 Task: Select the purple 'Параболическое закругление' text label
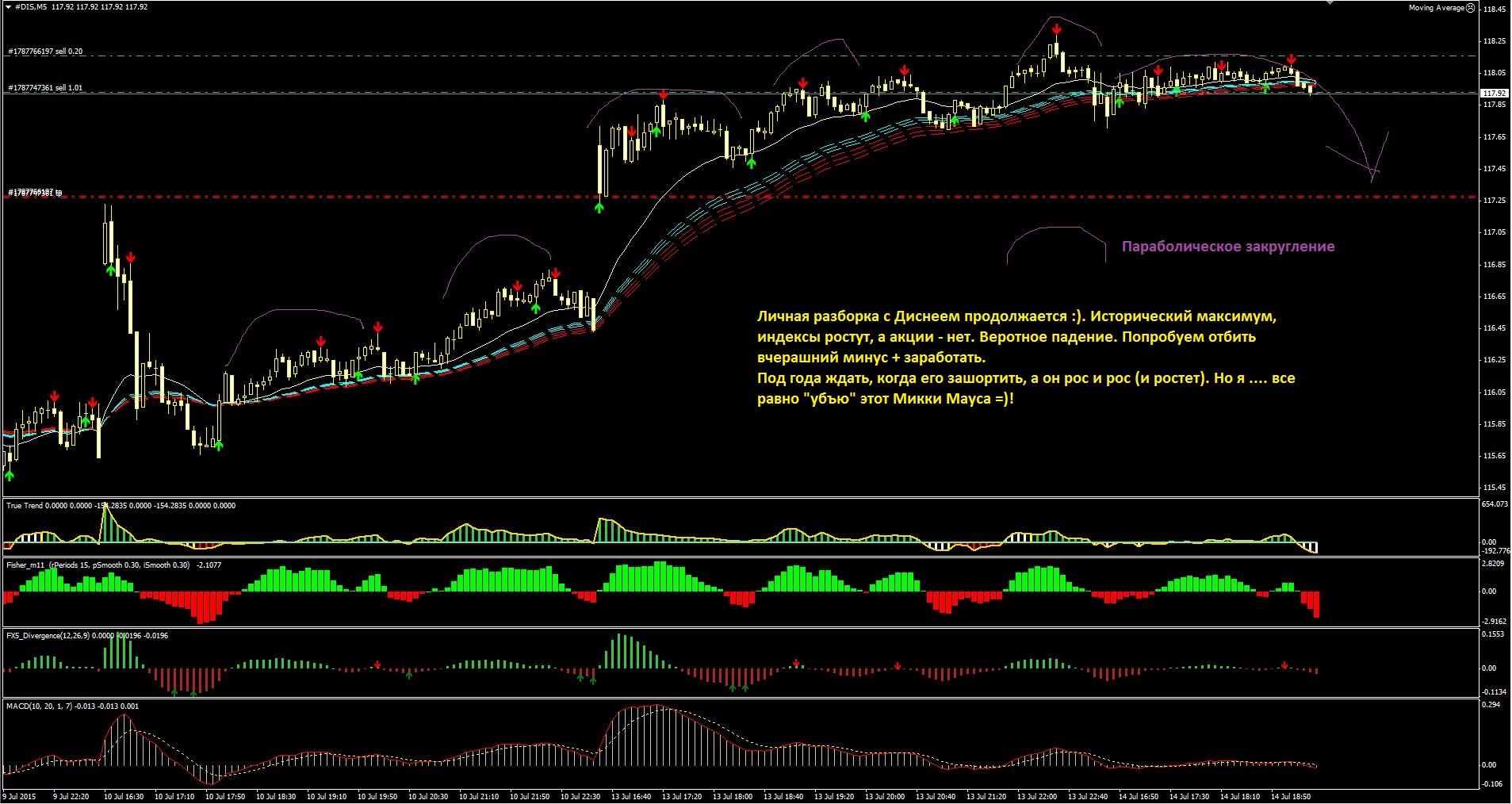coord(1228,247)
